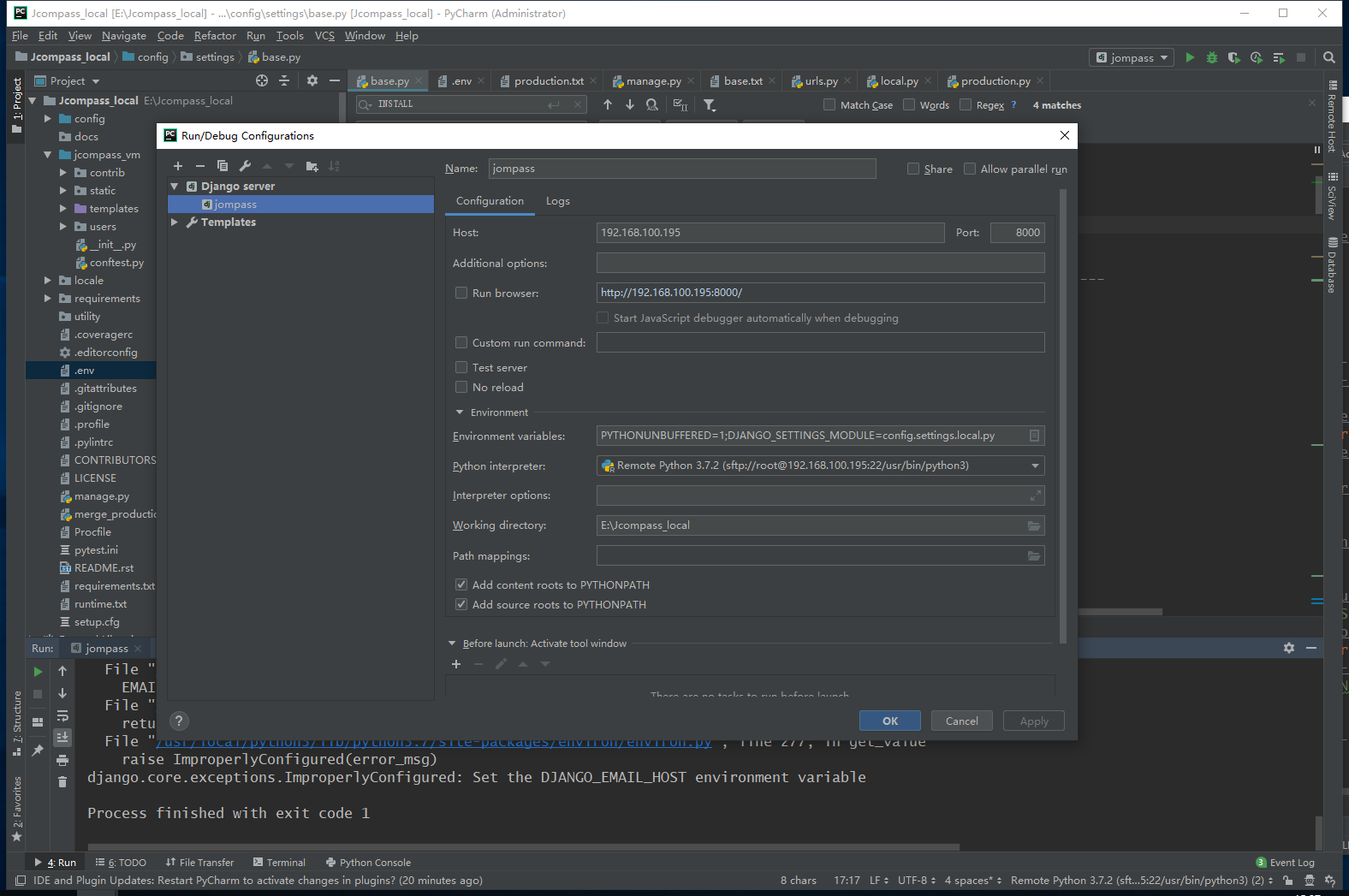Click the Name input field
This screenshot has height=896, width=1349.
tap(682, 169)
